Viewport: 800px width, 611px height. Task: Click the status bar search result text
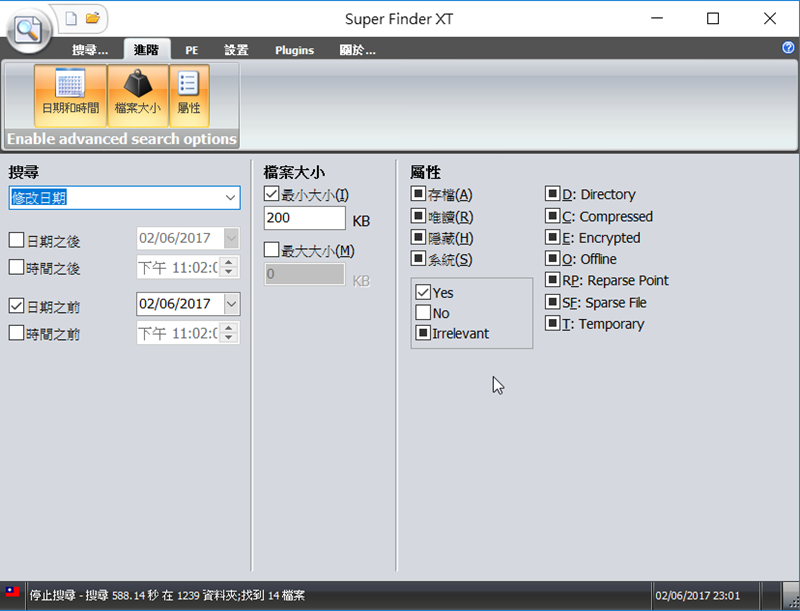point(167,595)
